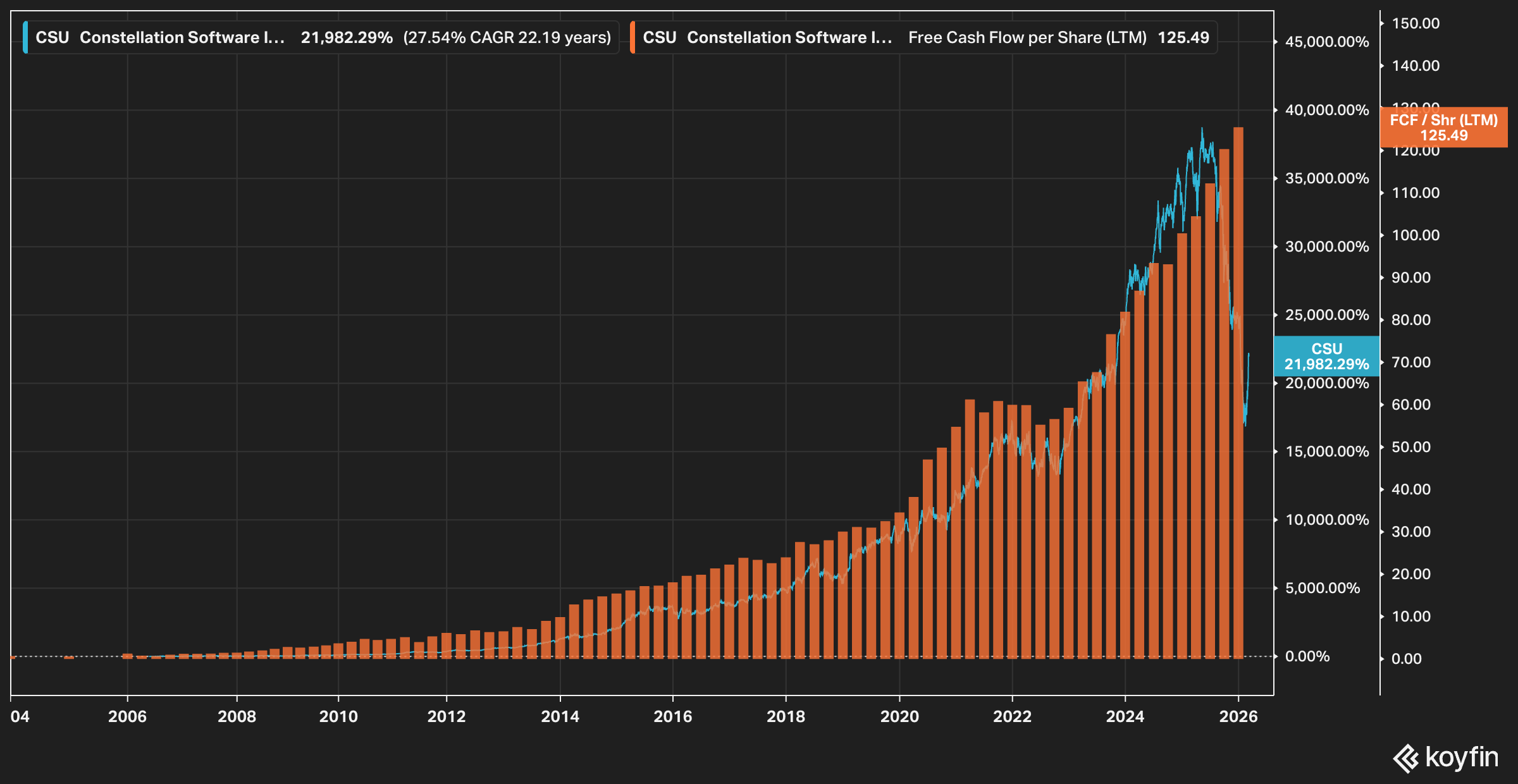Click the koyfin wordmark text
Screen dimensions: 1518x784
point(1462,757)
